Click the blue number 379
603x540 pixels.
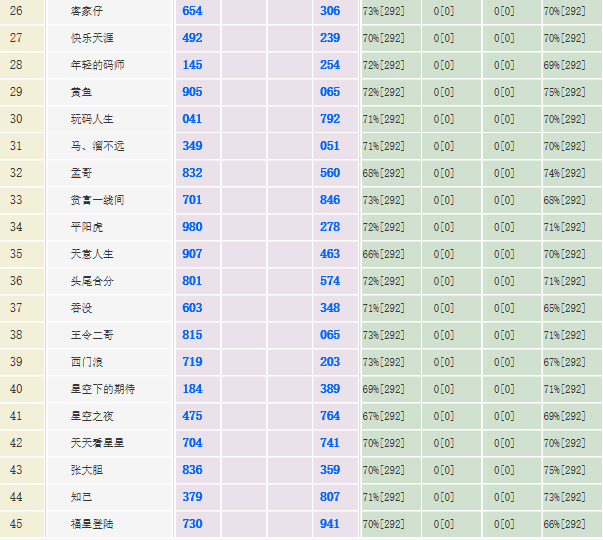pos(192,497)
